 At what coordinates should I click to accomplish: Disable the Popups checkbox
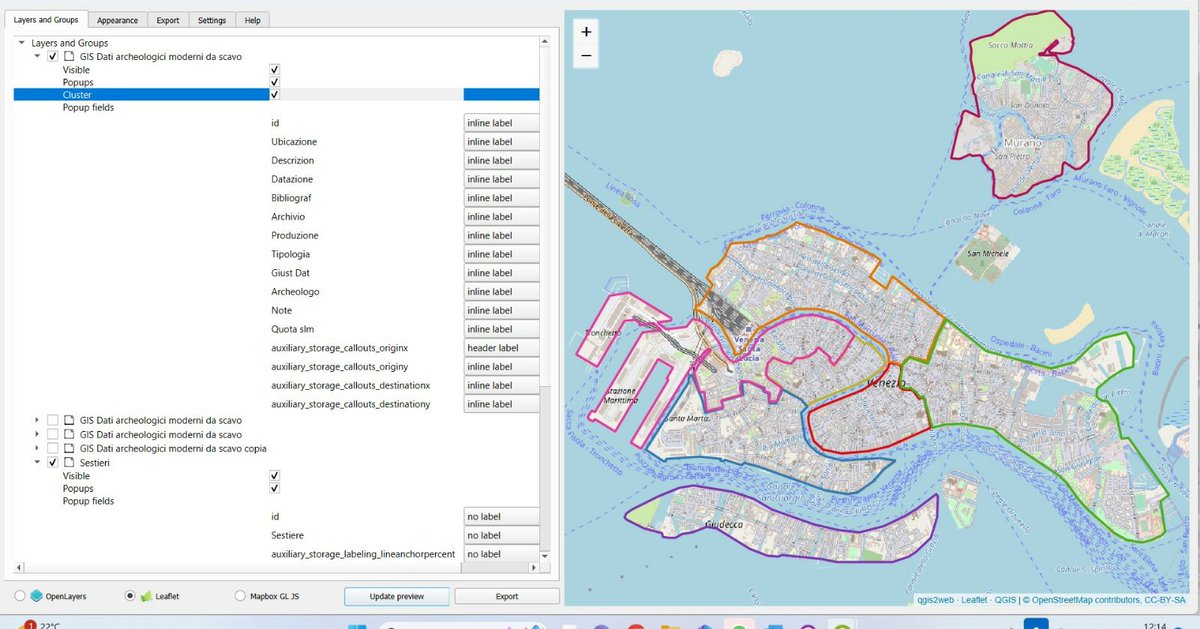pyautogui.click(x=274, y=82)
